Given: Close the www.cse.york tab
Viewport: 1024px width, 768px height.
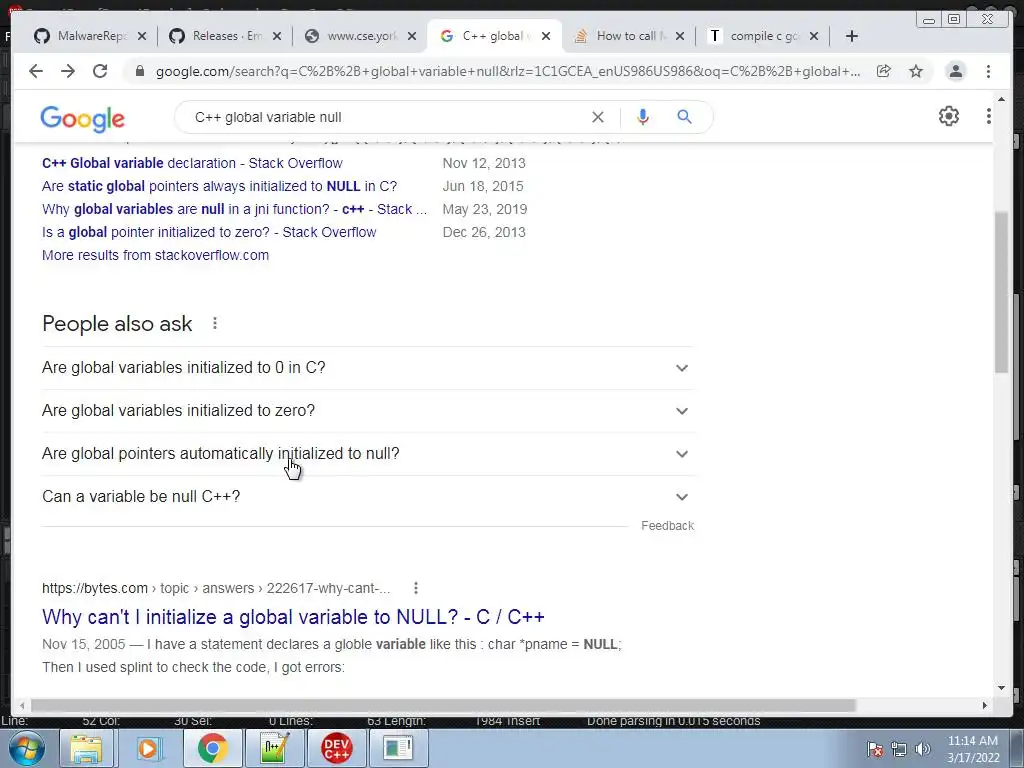Looking at the screenshot, I should [x=412, y=36].
